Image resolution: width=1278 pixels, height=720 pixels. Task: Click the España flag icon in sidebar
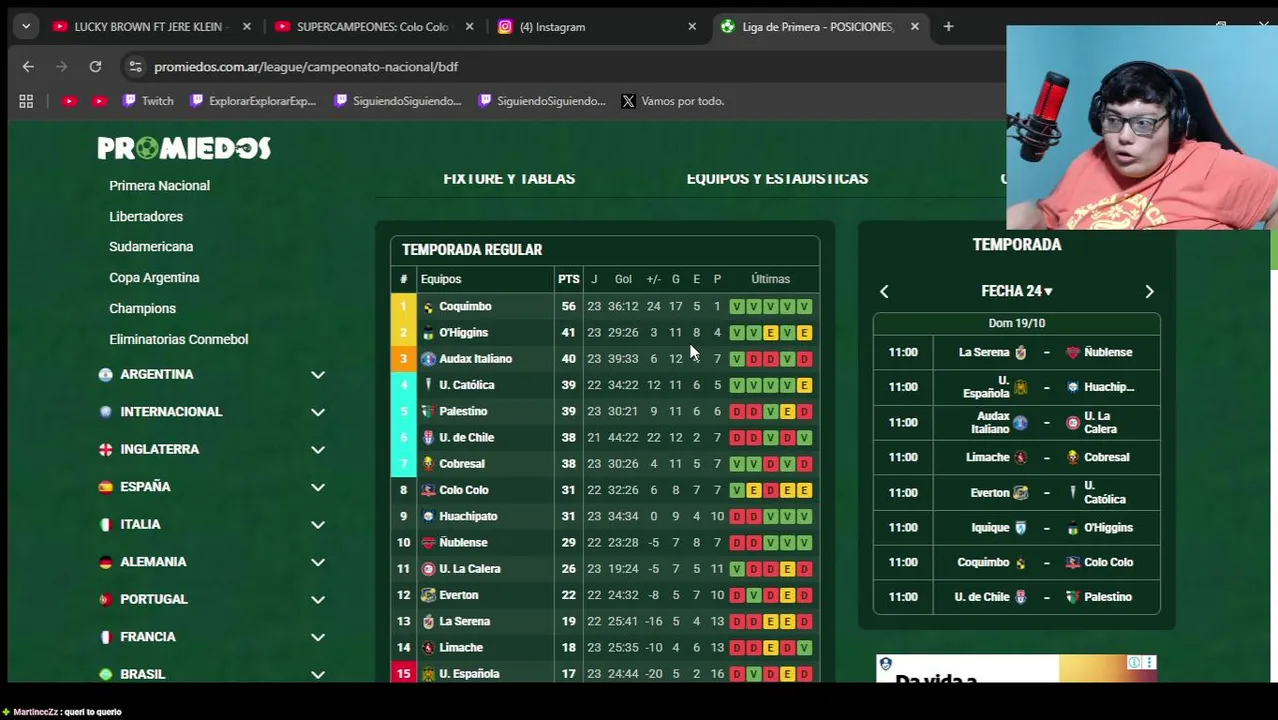click(105, 487)
